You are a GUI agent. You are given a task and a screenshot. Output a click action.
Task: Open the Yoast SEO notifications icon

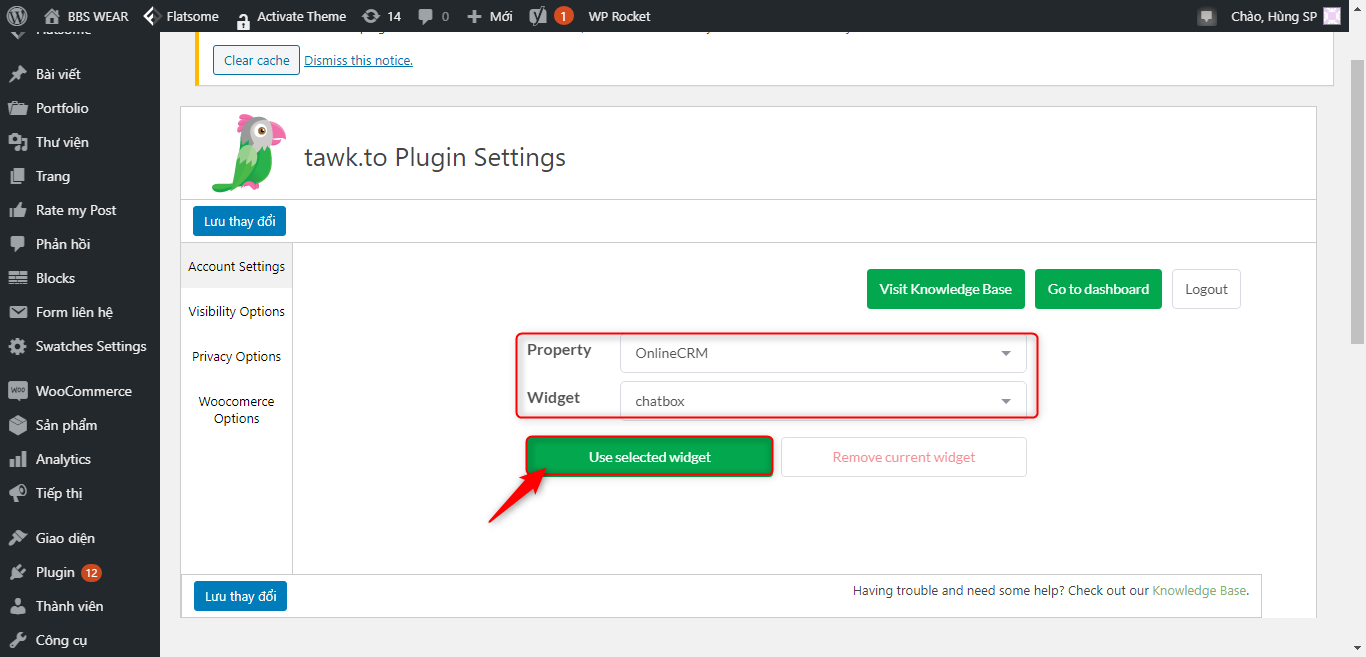[x=537, y=16]
